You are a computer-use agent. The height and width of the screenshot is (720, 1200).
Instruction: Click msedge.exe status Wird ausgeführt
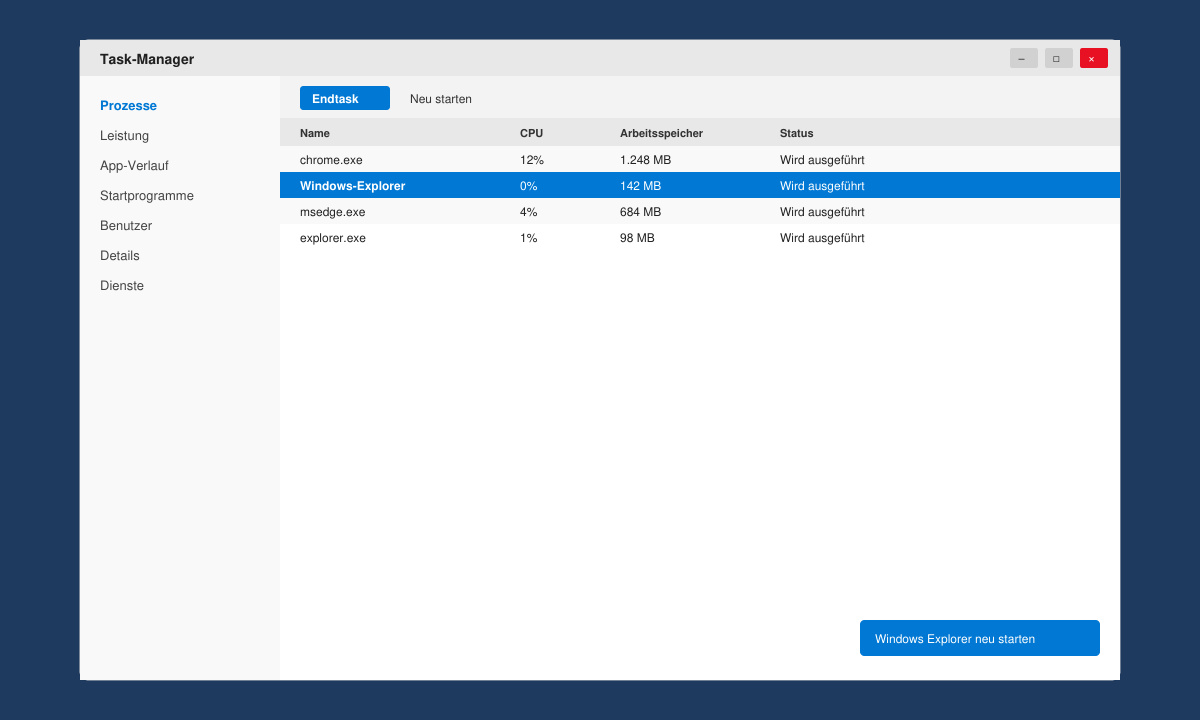click(822, 212)
